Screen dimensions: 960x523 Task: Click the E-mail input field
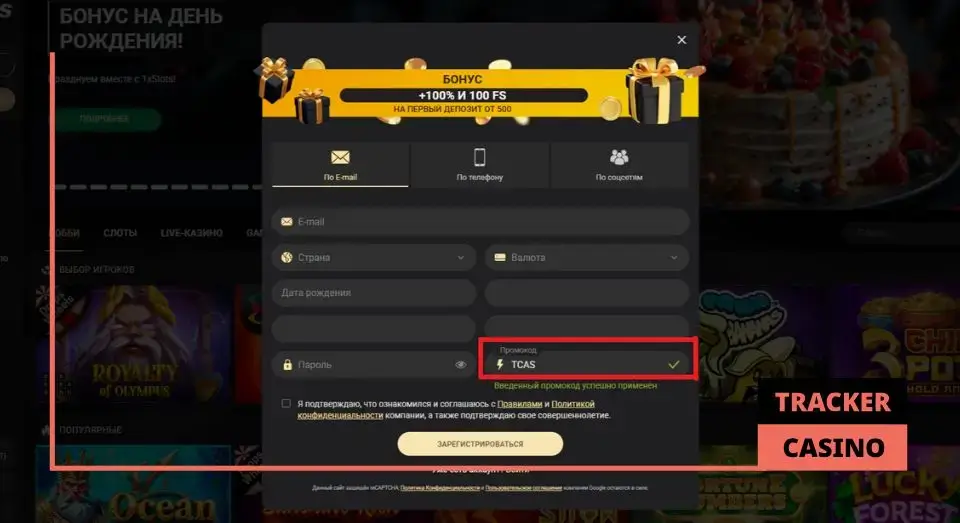point(481,222)
